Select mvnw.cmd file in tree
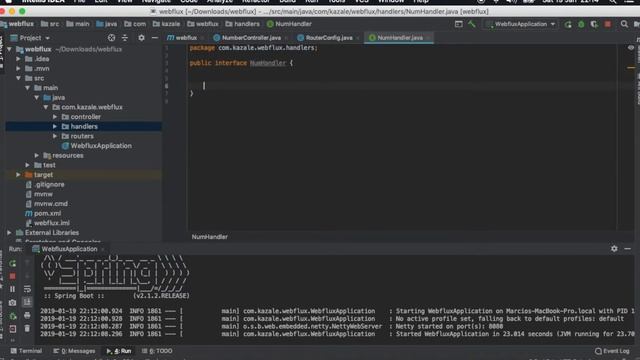This screenshot has height=360, width=640. point(47,204)
